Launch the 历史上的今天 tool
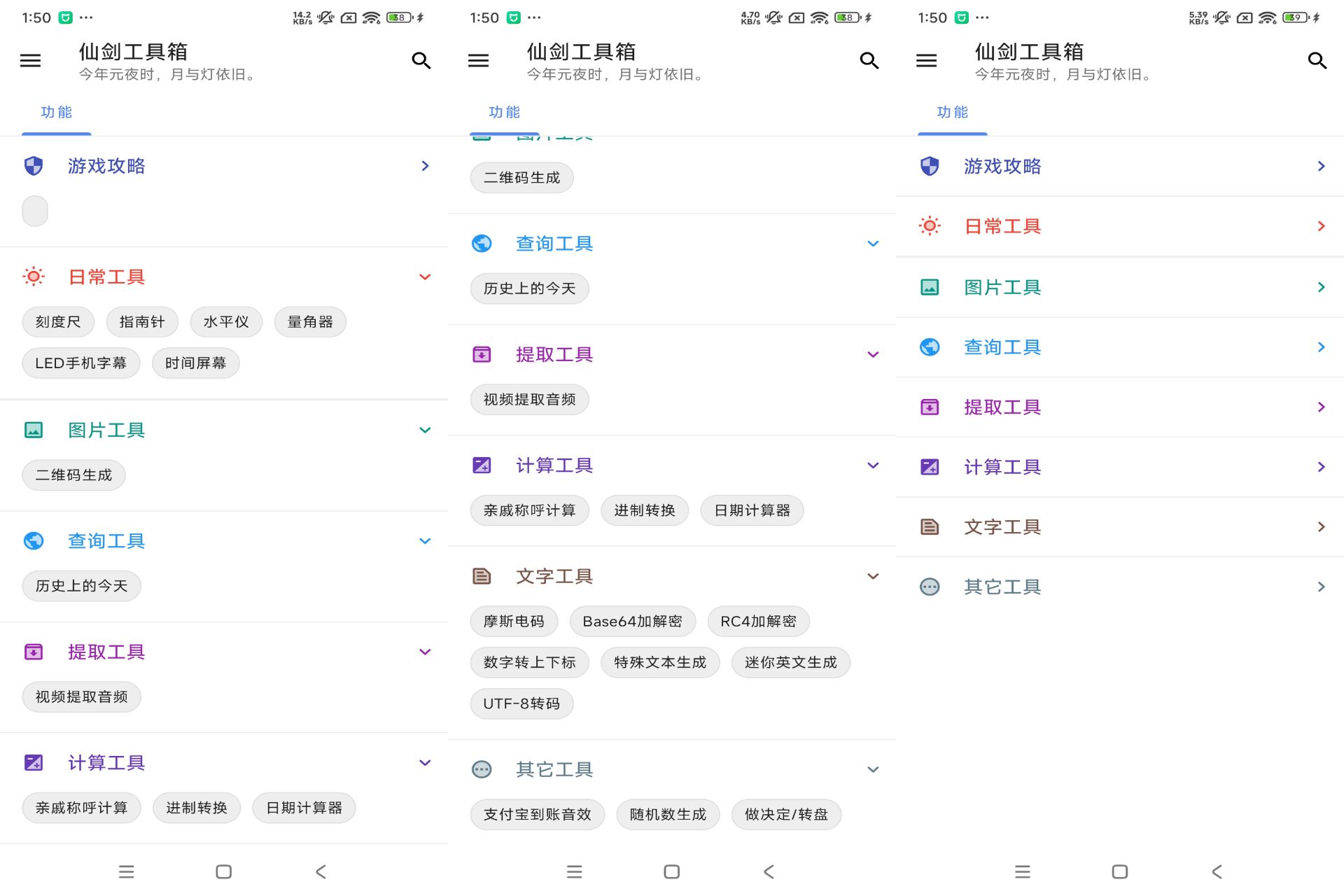The height and width of the screenshot is (896, 1344). click(x=81, y=586)
